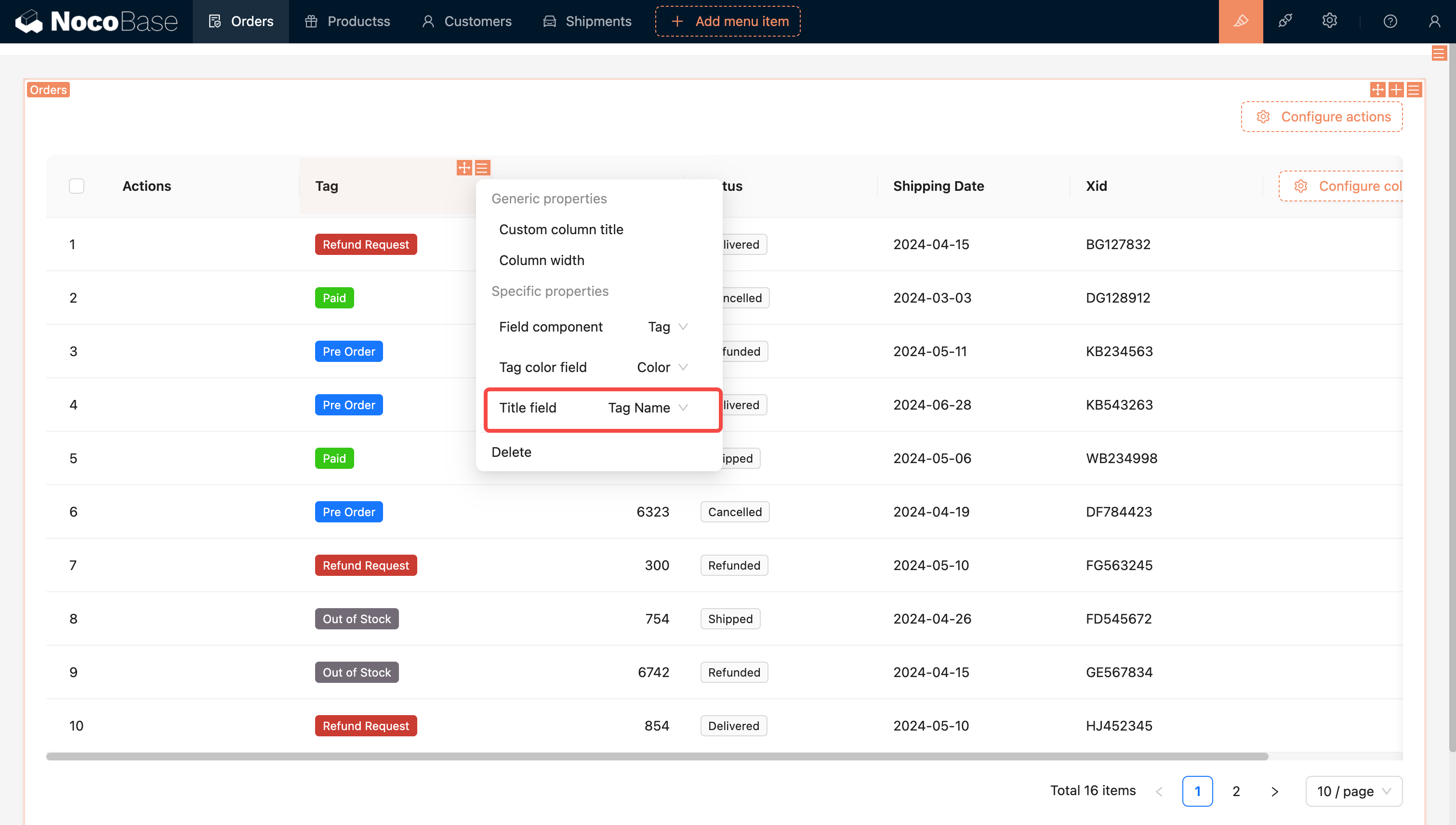Click the Add menu item button

click(728, 21)
